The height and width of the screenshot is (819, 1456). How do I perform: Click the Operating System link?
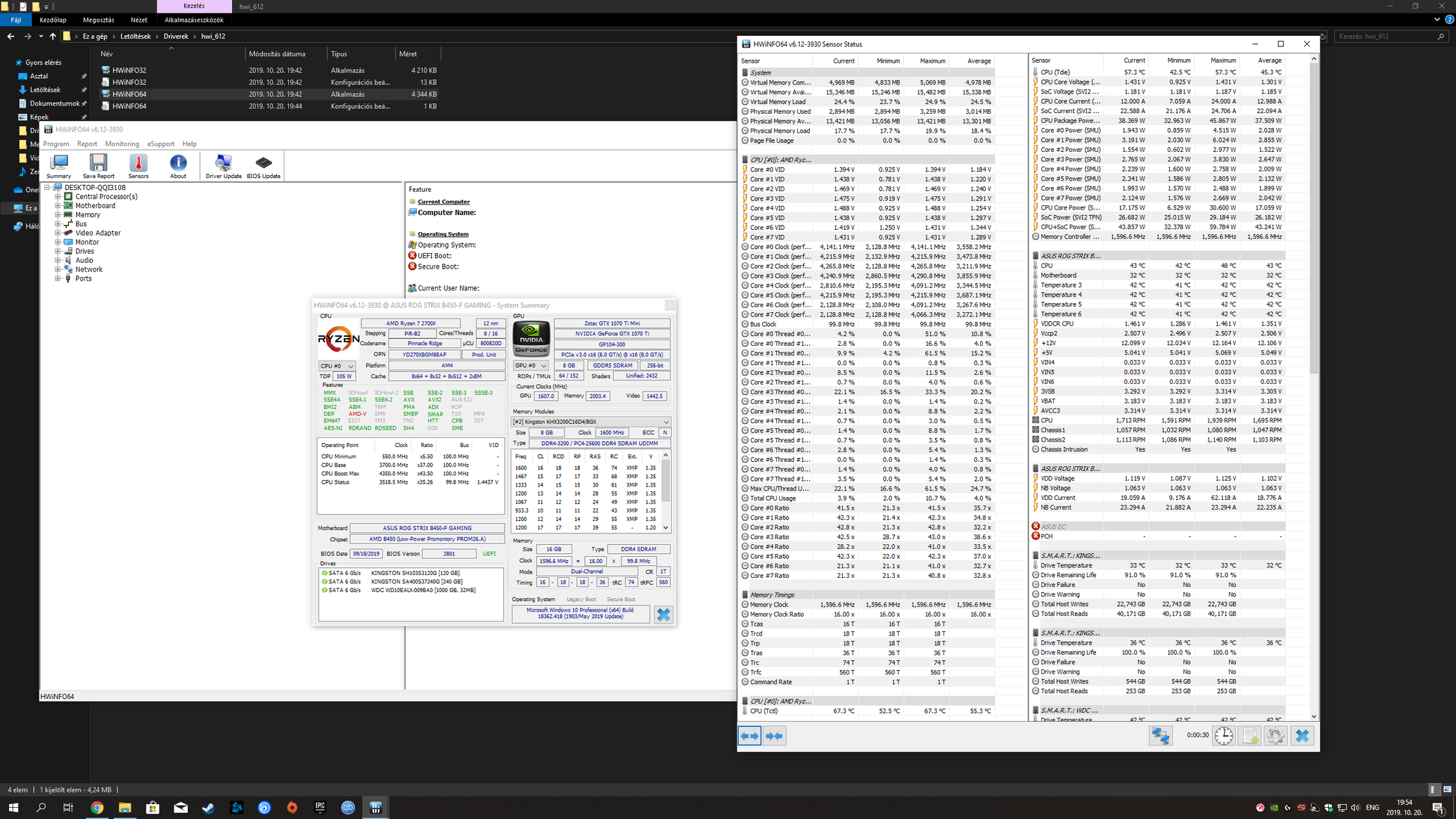443,234
